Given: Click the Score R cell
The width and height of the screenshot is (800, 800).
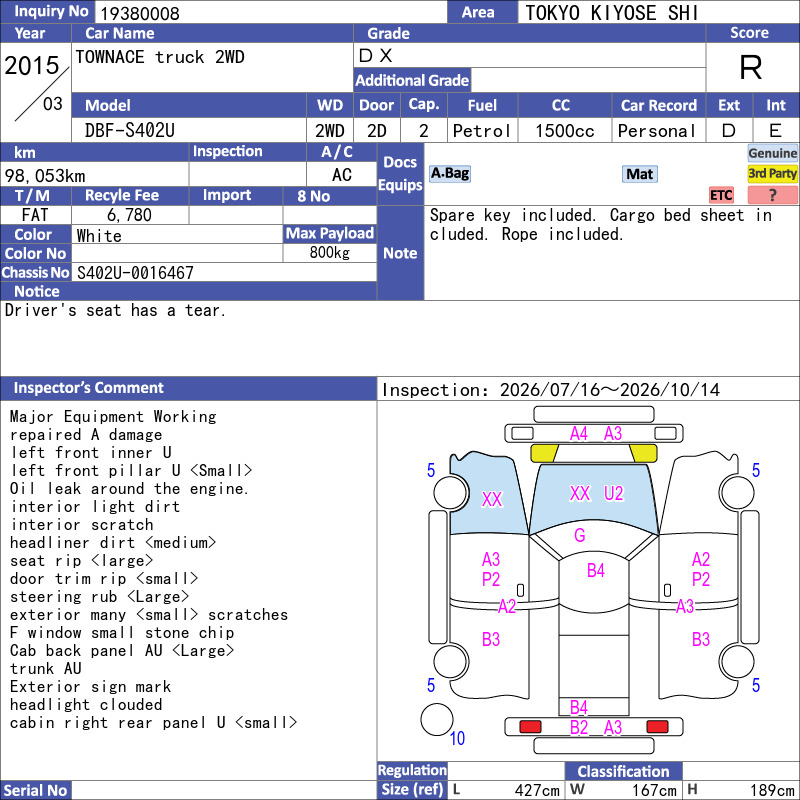Looking at the screenshot, I should point(752,67).
